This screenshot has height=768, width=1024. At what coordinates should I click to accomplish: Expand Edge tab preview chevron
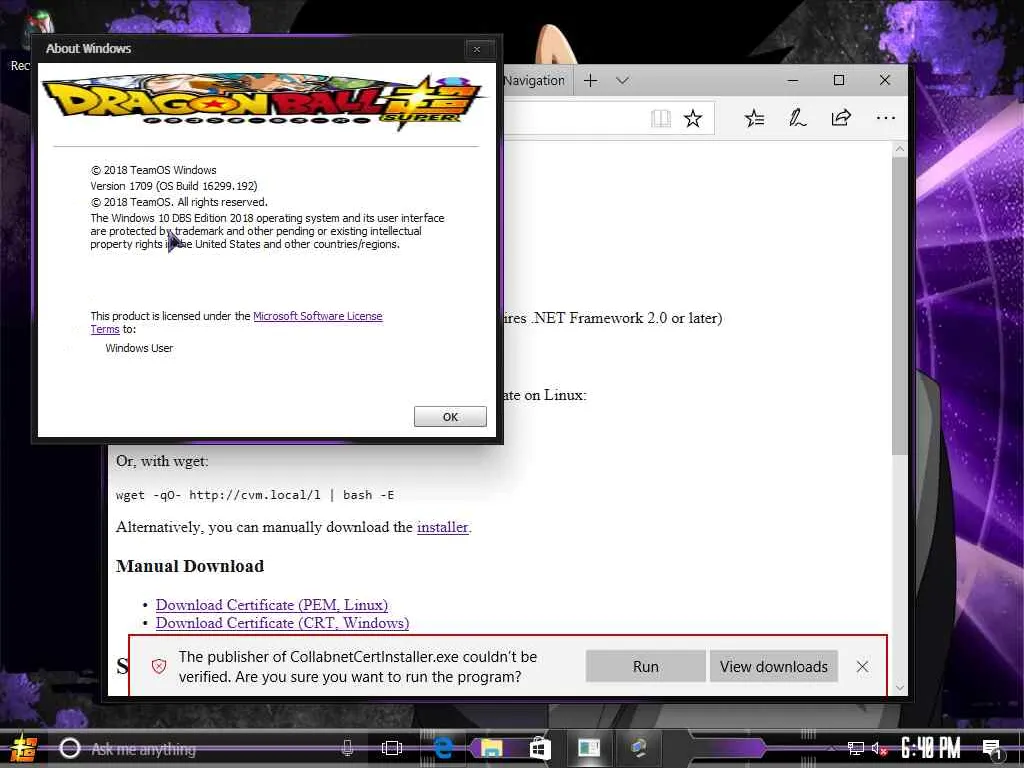pyautogui.click(x=622, y=80)
